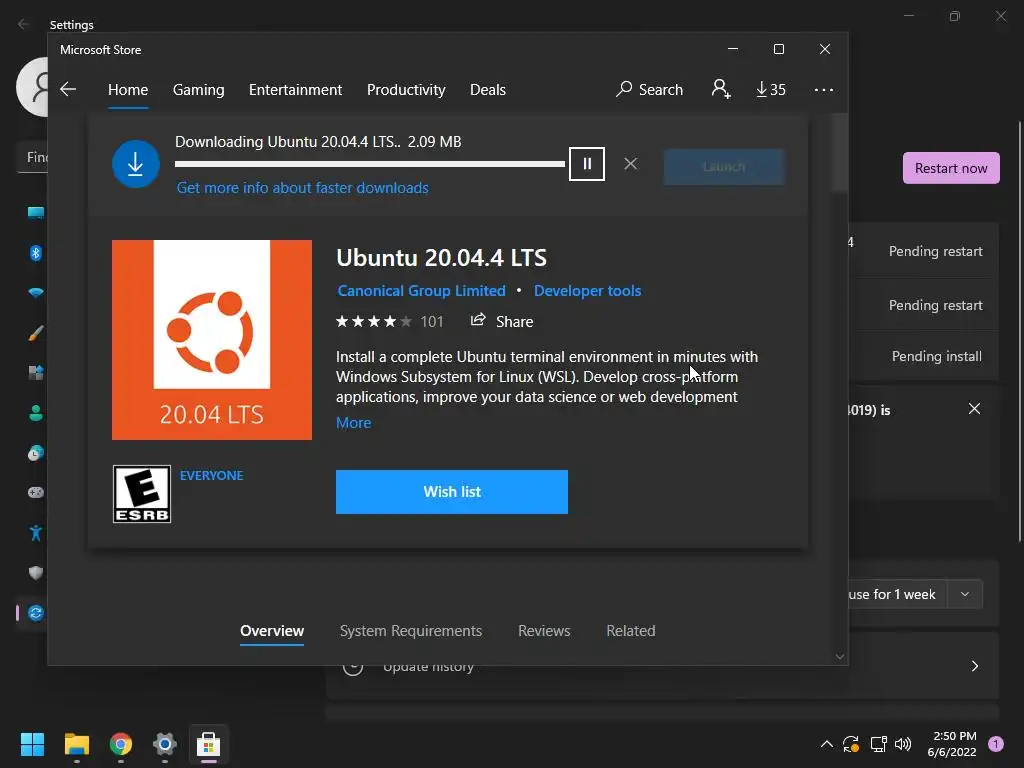Go back in the Settings window
The height and width of the screenshot is (768, 1024).
(x=23, y=24)
